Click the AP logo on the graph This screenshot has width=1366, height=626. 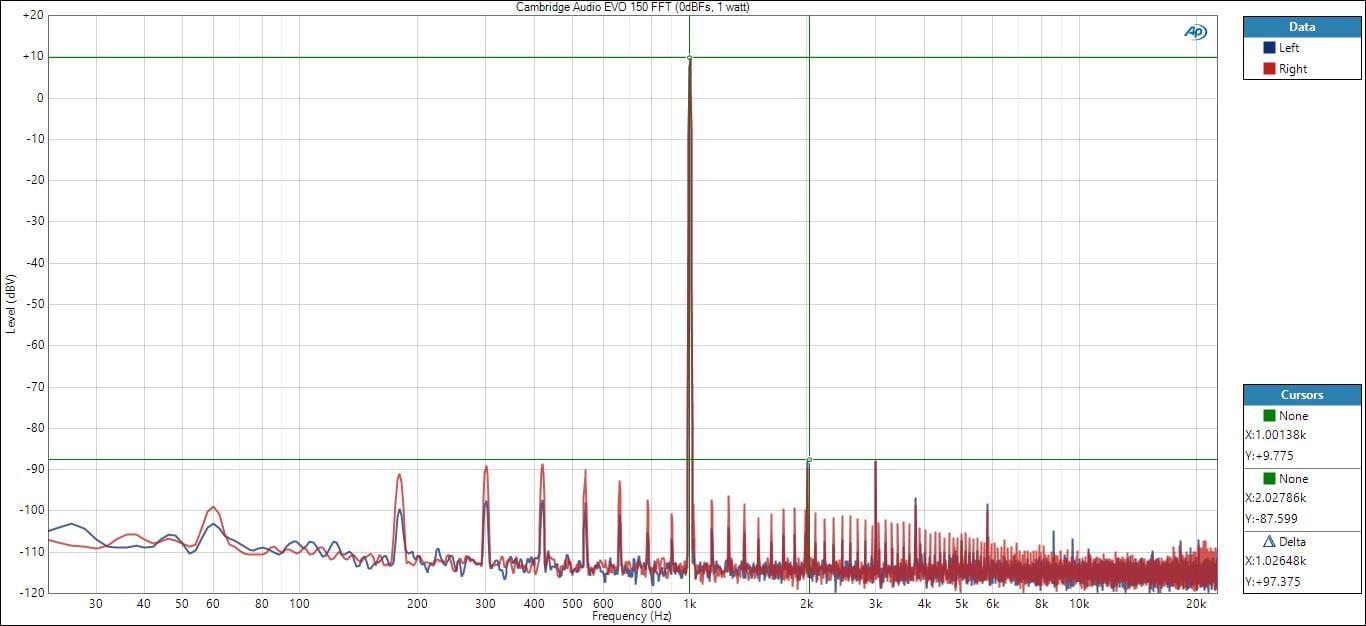point(1195,32)
